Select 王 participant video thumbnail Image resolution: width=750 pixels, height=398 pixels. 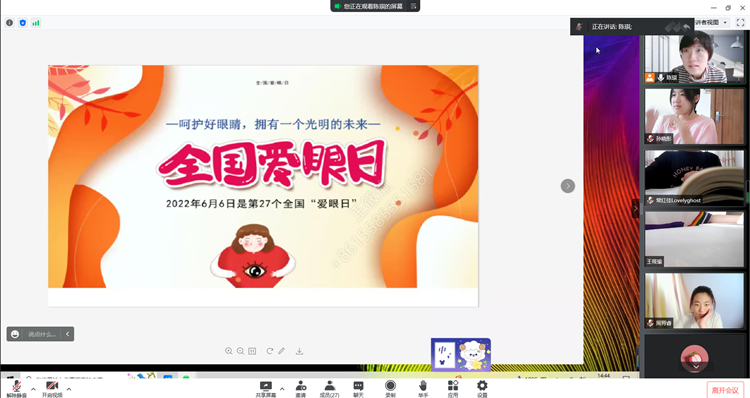[x=694, y=239]
